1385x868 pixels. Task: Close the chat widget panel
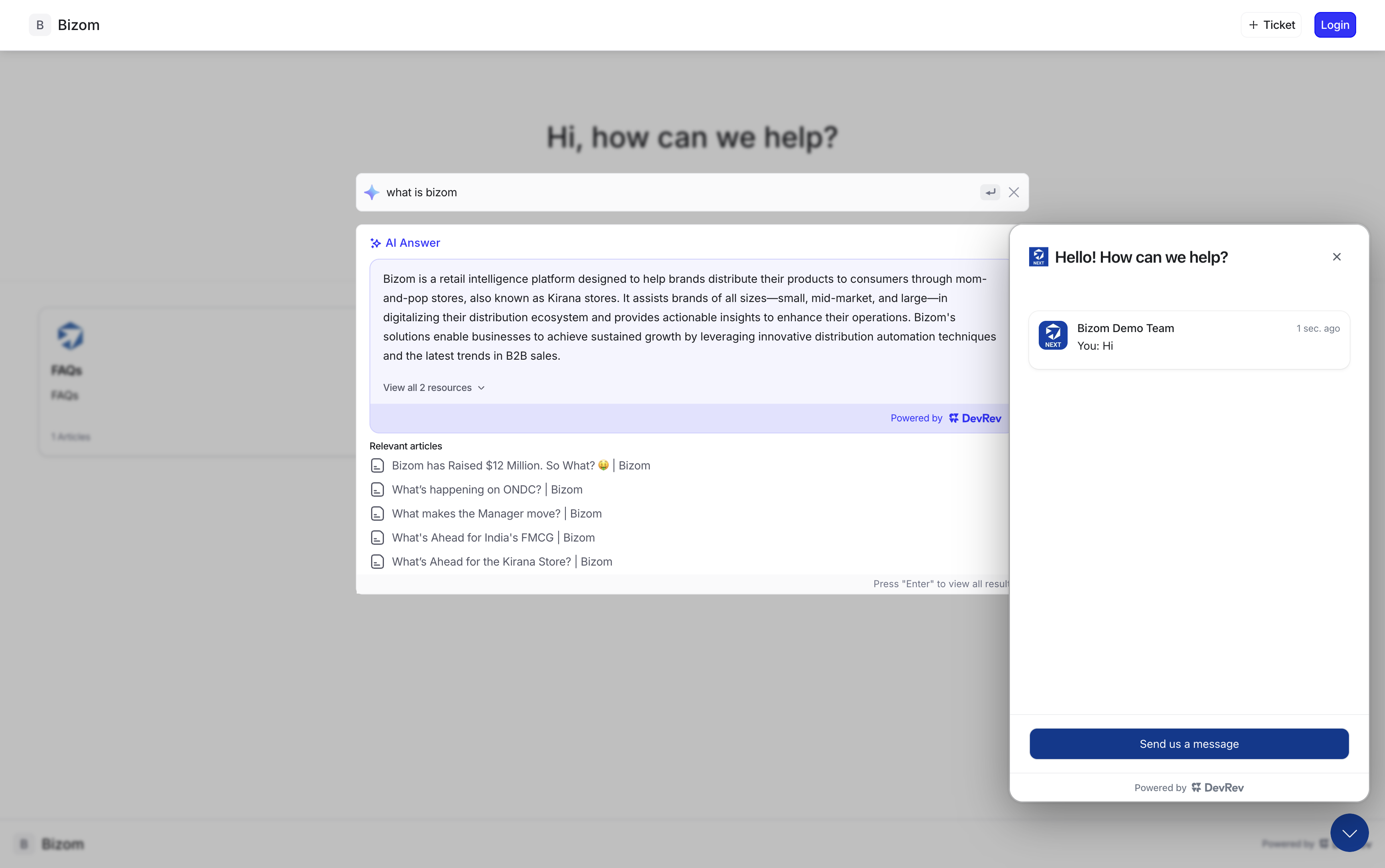point(1337,257)
